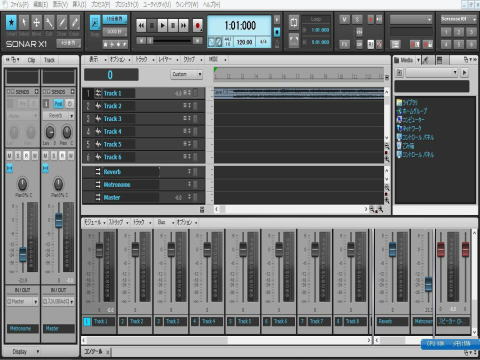Viewport: 480px width, 360px height.
Task: Toggle the Snap to grid button
Action: (x=95, y=23)
